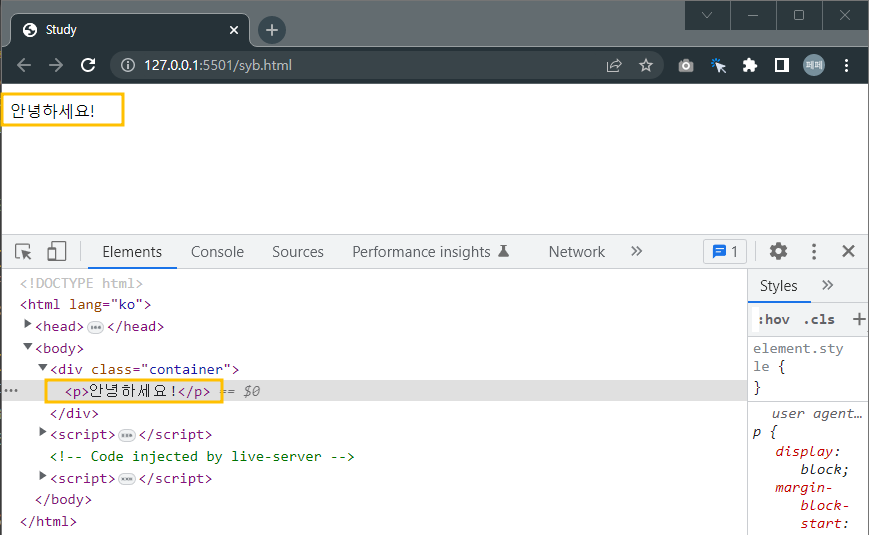Open DevTools customize three-dot menu
869x535 pixels.
coord(814,252)
